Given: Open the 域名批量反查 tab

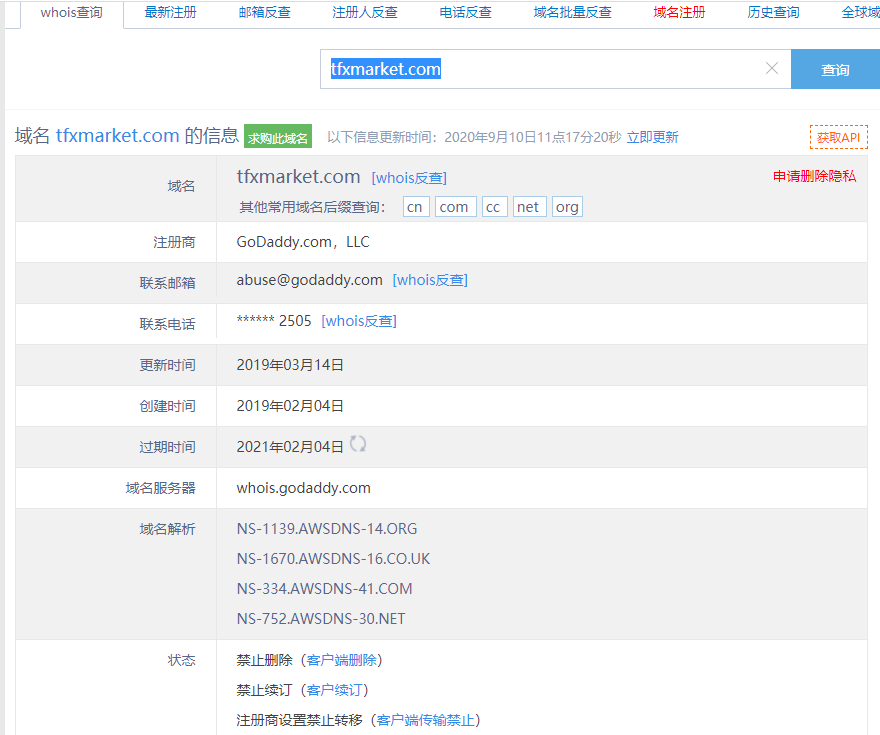Looking at the screenshot, I should click(x=573, y=13).
